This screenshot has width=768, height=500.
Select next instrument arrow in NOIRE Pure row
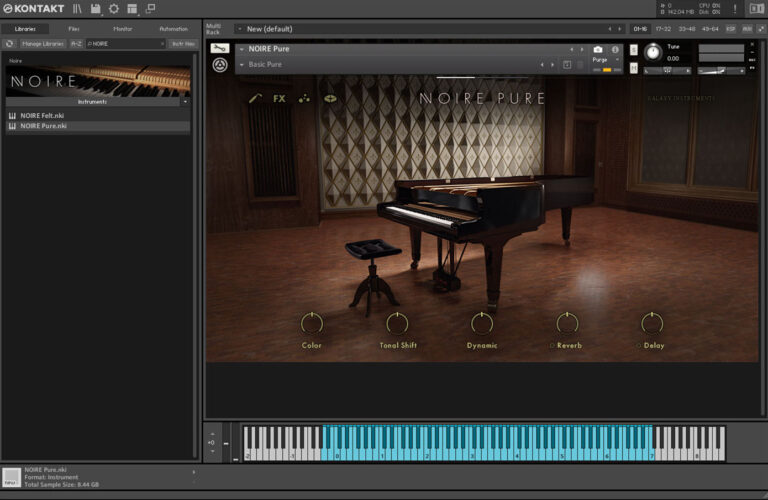[x=582, y=49]
